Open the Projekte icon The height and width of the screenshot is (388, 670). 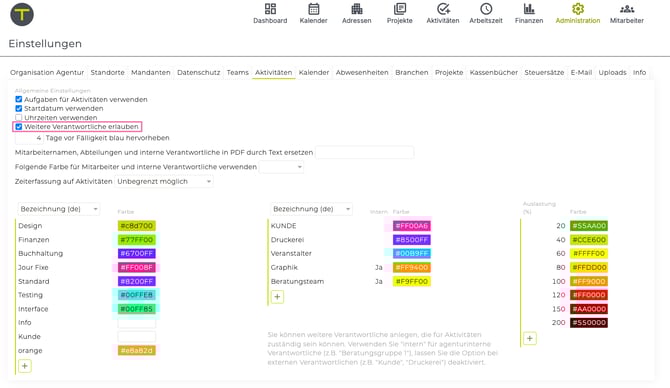click(x=400, y=9)
